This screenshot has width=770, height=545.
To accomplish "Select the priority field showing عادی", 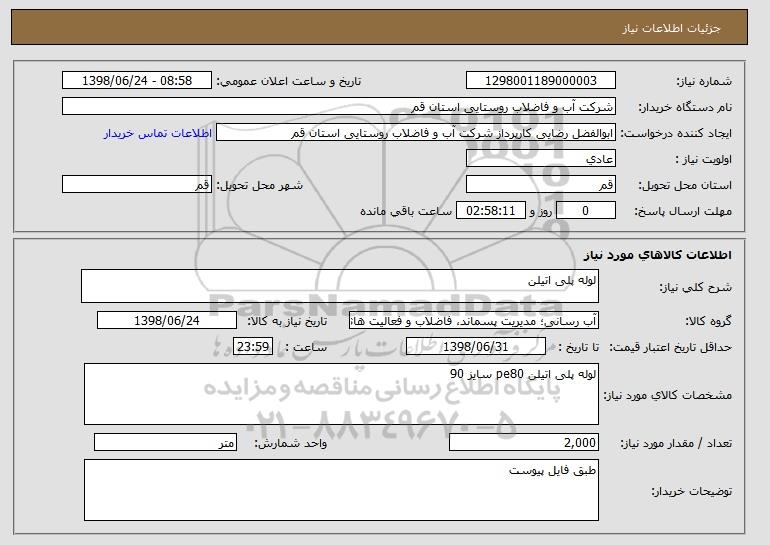I will 541,159.
